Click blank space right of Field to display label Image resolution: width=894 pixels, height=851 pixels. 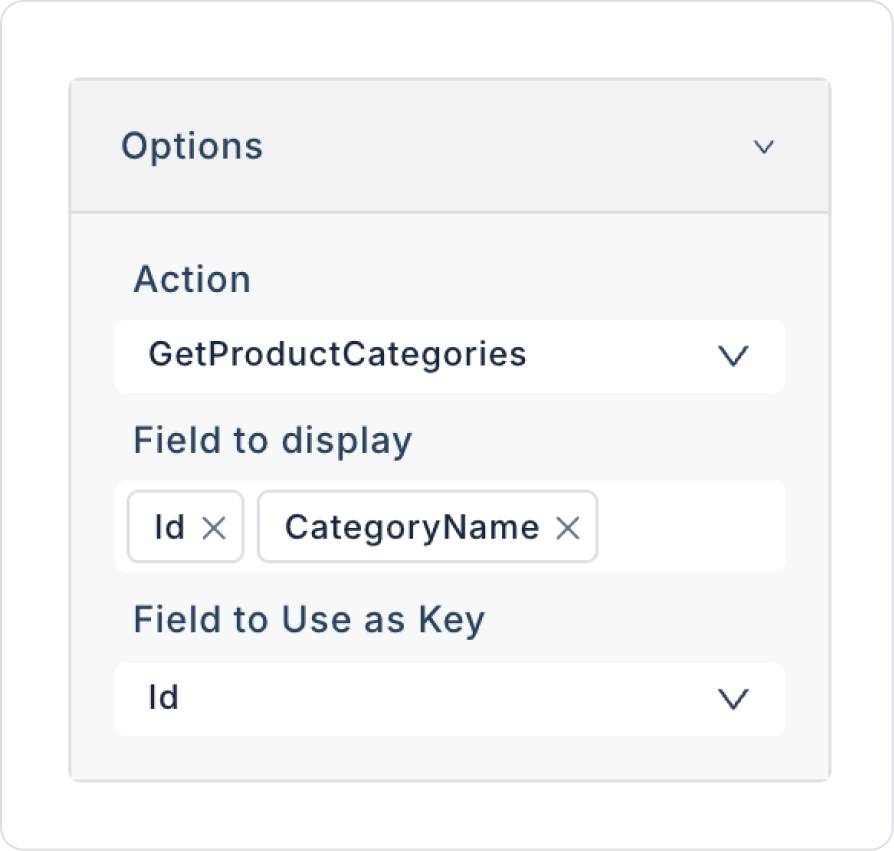pyautogui.click(x=600, y=441)
